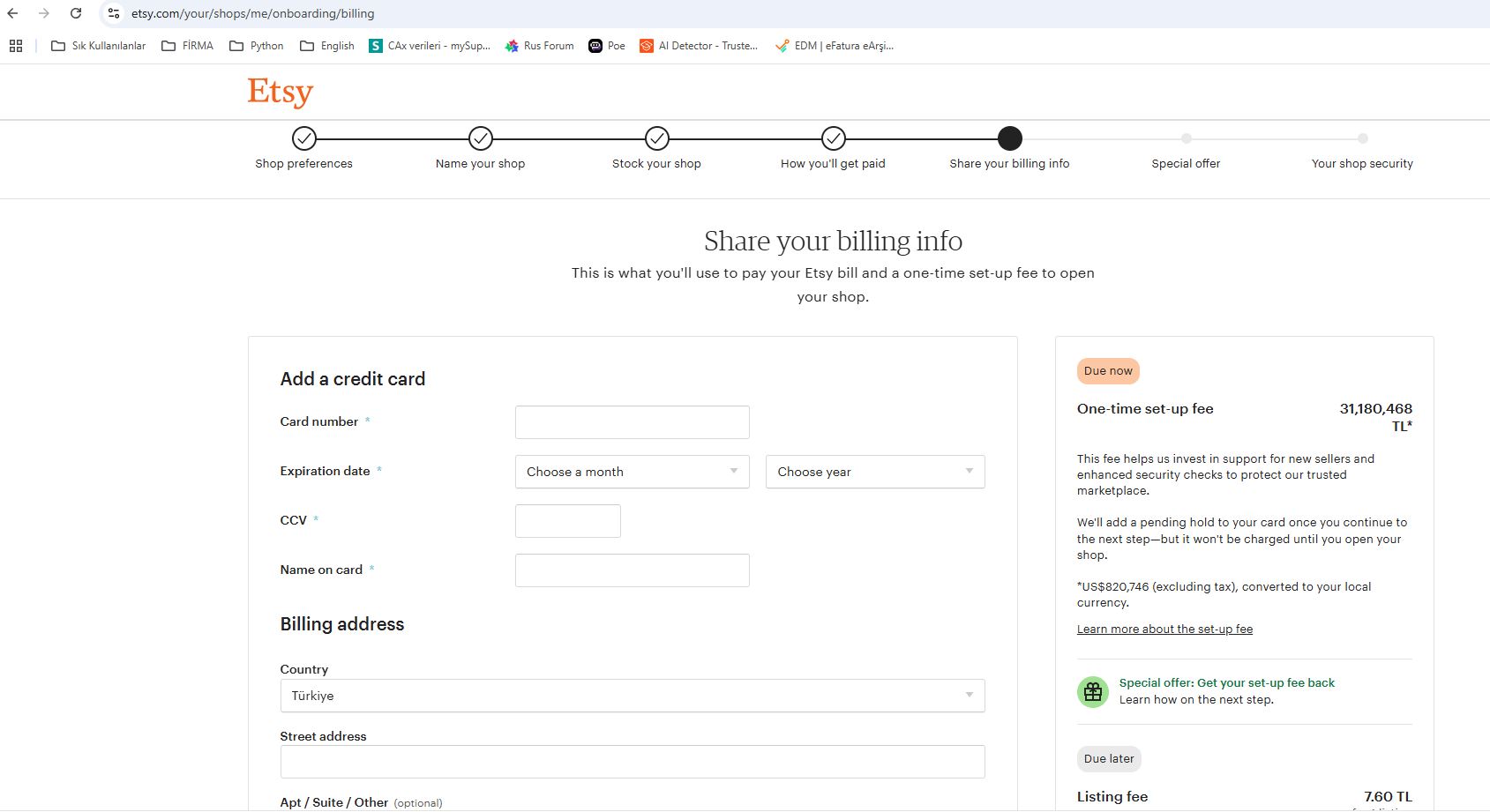Image resolution: width=1490 pixels, height=812 pixels.
Task: Open the FİRMA bookmark folder
Action: pos(187,46)
